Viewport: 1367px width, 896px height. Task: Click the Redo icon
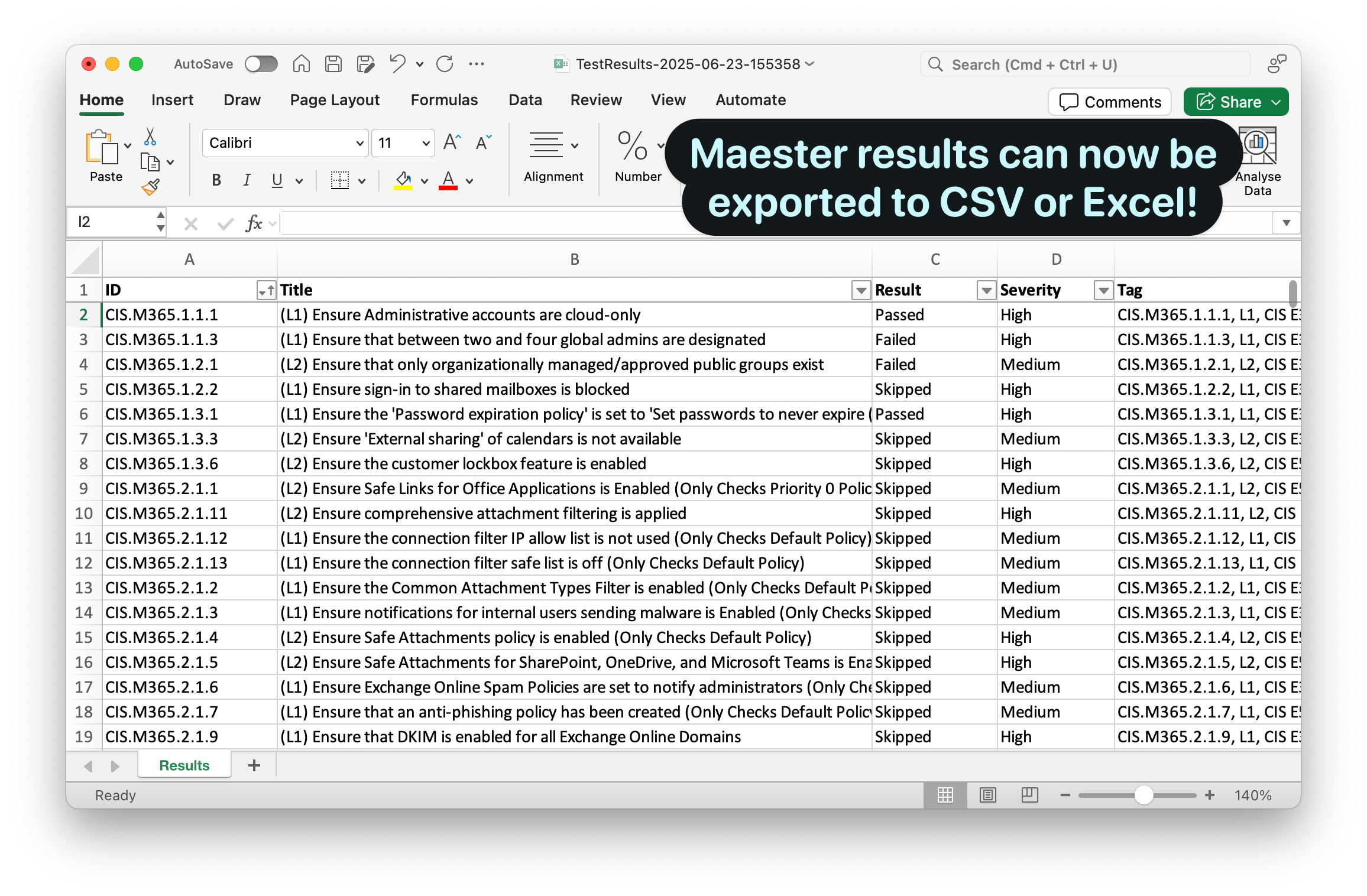point(443,63)
